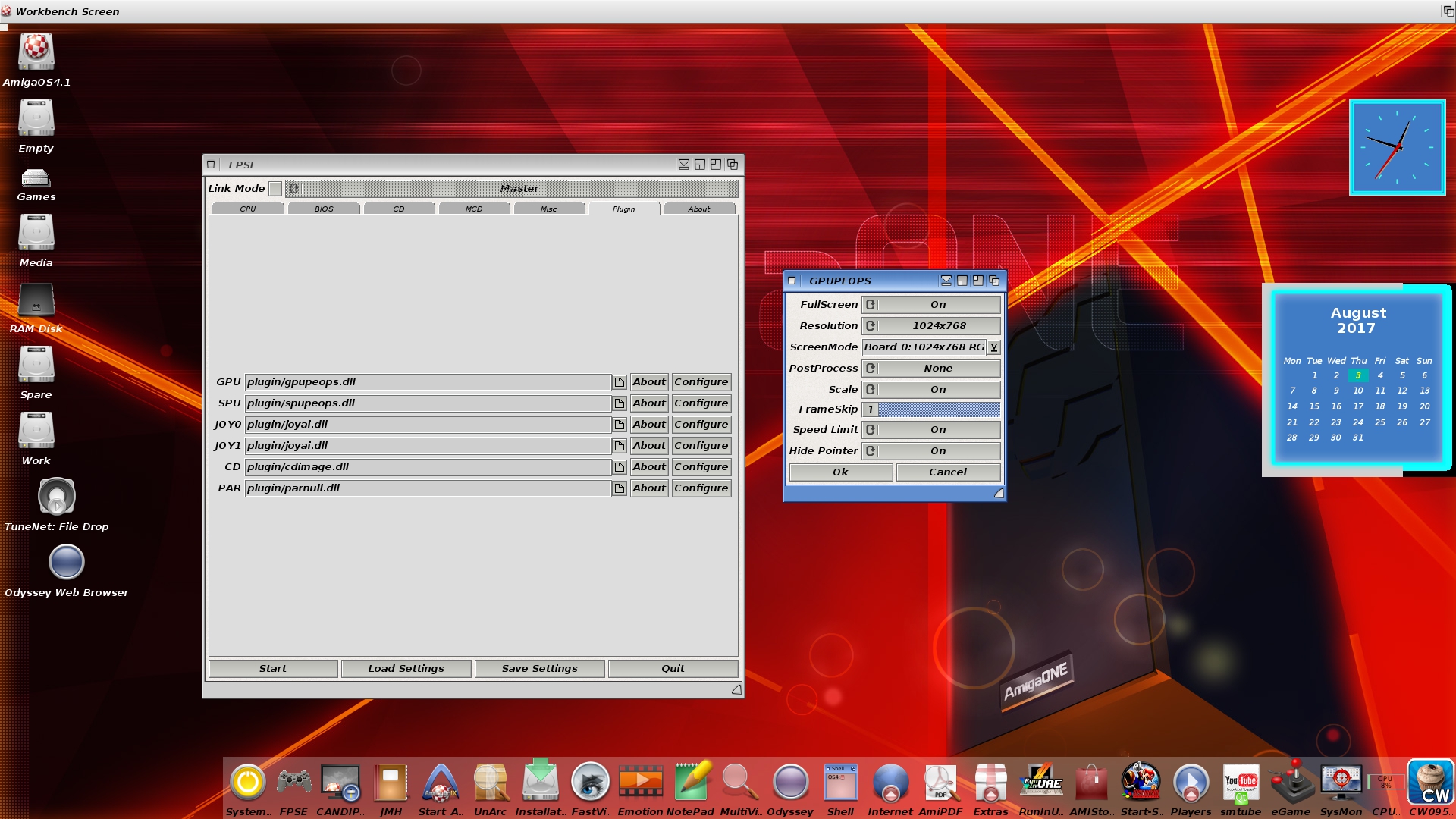Launch AmiPDF dock icon
Viewport: 1456px width, 819px height.
click(x=940, y=783)
